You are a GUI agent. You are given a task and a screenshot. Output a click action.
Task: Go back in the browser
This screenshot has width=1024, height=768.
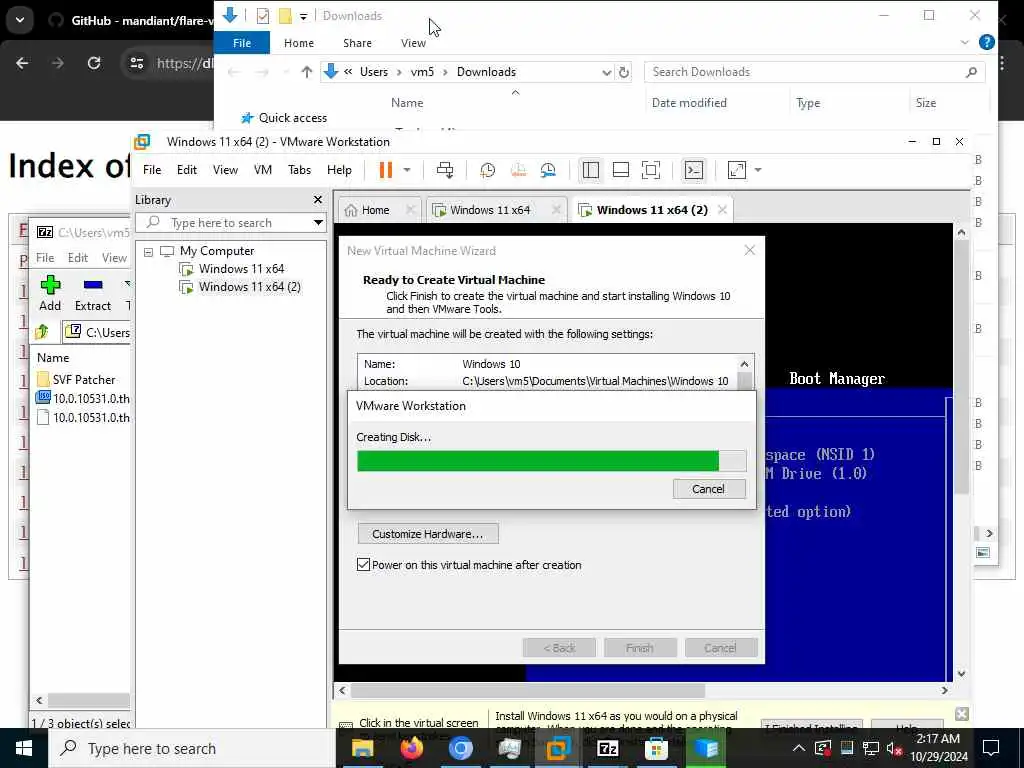[22, 63]
